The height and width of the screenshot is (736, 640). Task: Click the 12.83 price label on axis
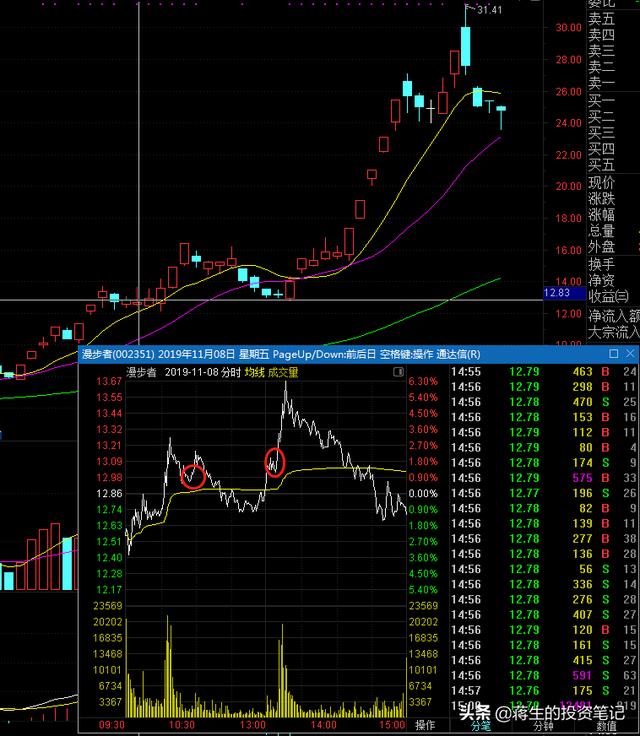pyautogui.click(x=556, y=293)
